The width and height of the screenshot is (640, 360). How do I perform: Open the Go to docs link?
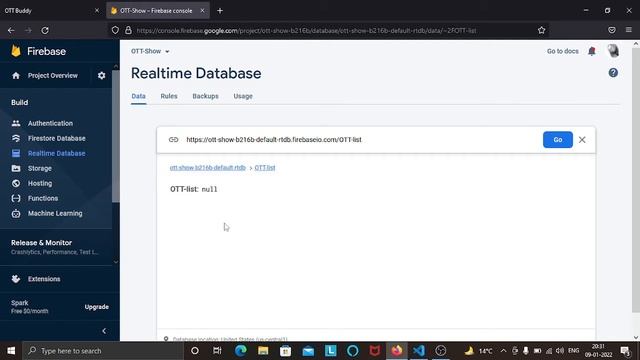tap(562, 51)
